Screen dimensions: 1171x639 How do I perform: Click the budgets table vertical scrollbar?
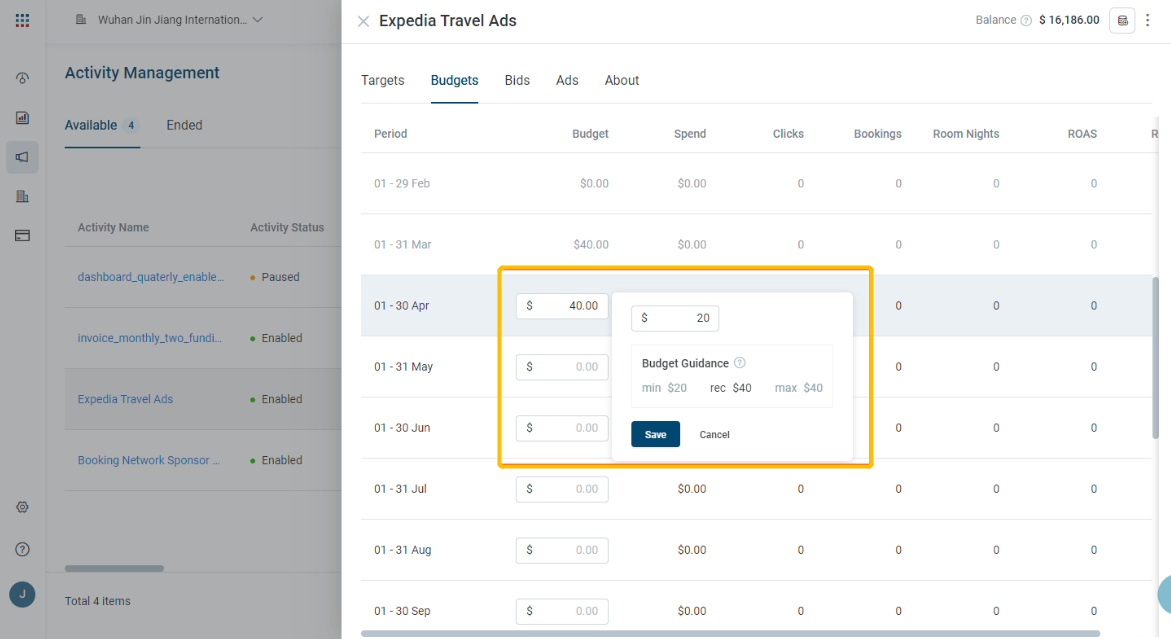click(1156, 358)
